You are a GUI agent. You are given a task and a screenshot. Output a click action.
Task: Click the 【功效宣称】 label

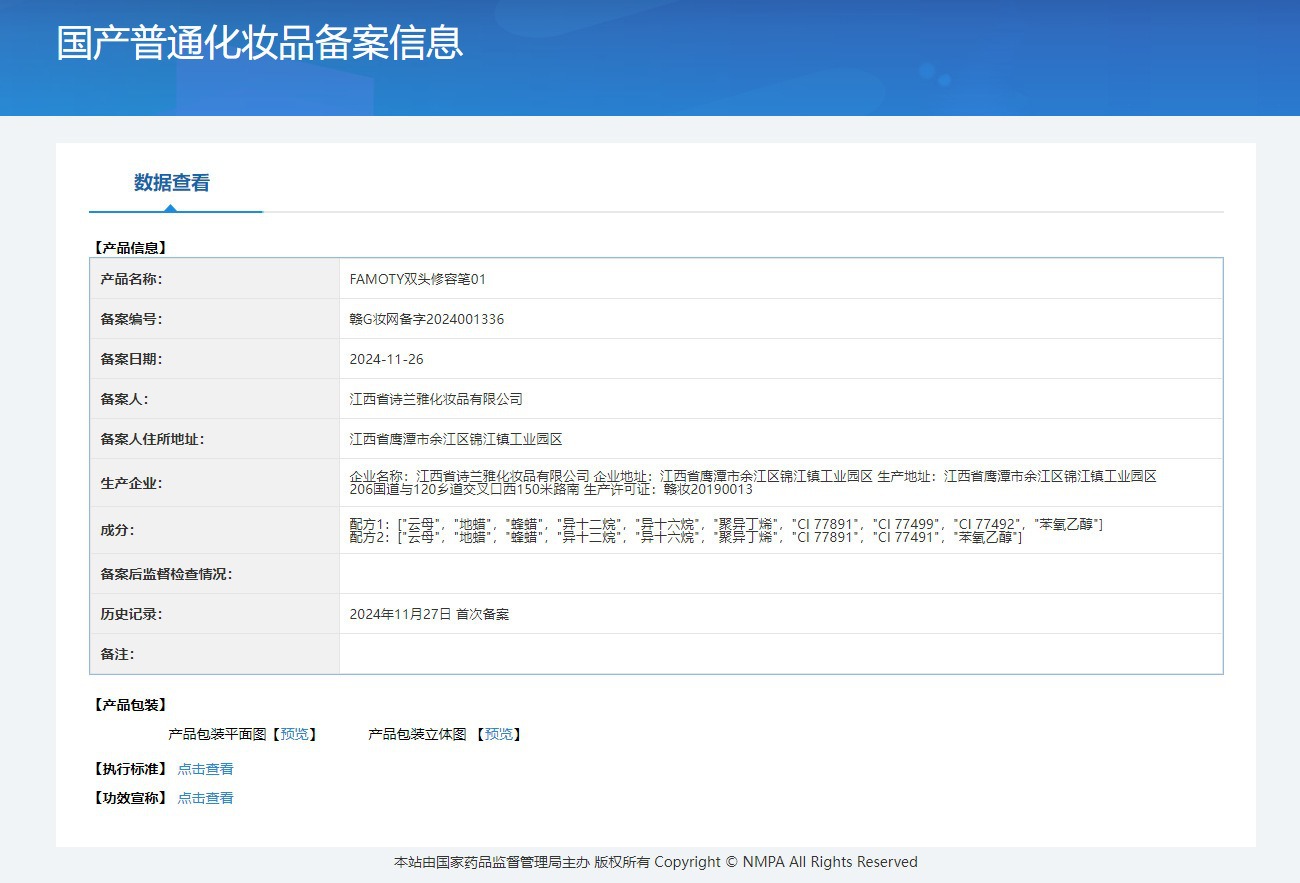click(129, 798)
